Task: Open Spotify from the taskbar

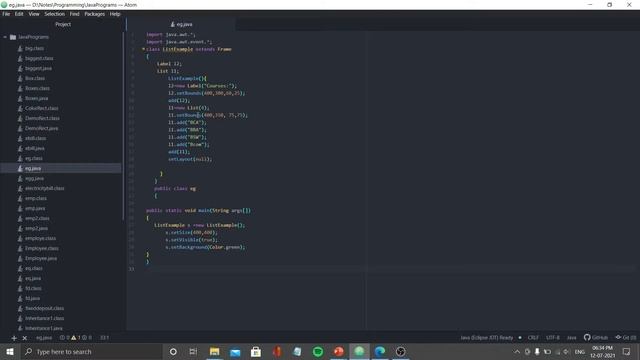Action: [318, 351]
